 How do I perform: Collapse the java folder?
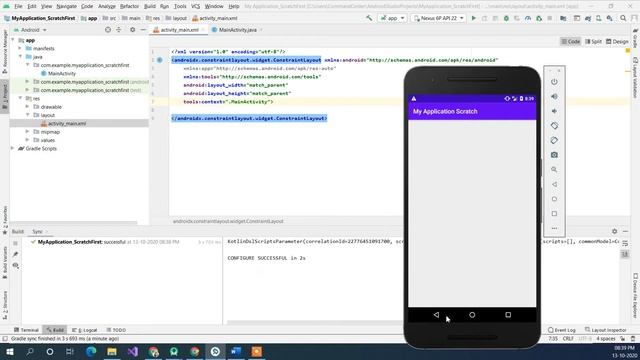coord(20,57)
